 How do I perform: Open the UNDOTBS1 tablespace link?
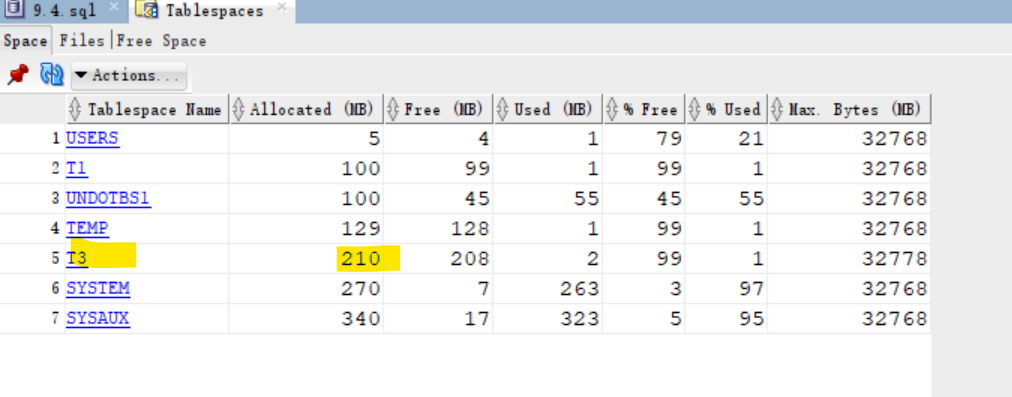pos(108,198)
